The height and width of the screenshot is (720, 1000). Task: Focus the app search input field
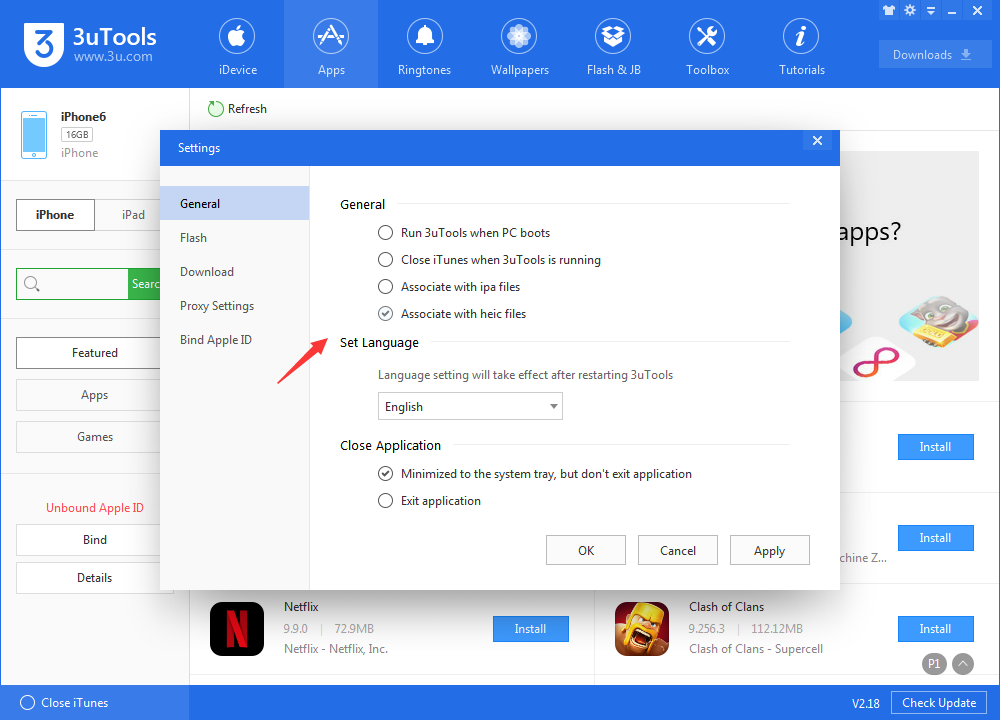click(x=72, y=284)
